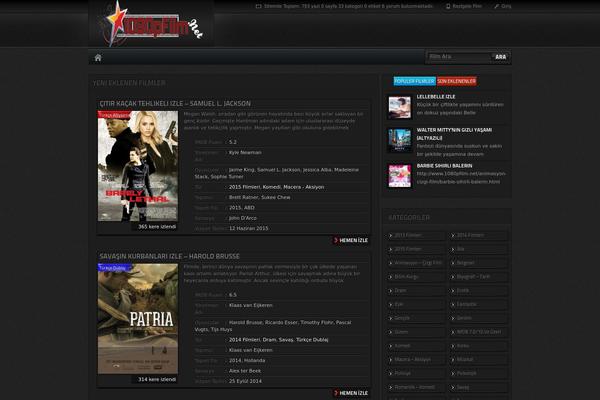This screenshot has width=600, height=400.
Task: Open the Macera - Aksiyon category
Action: coord(416,359)
